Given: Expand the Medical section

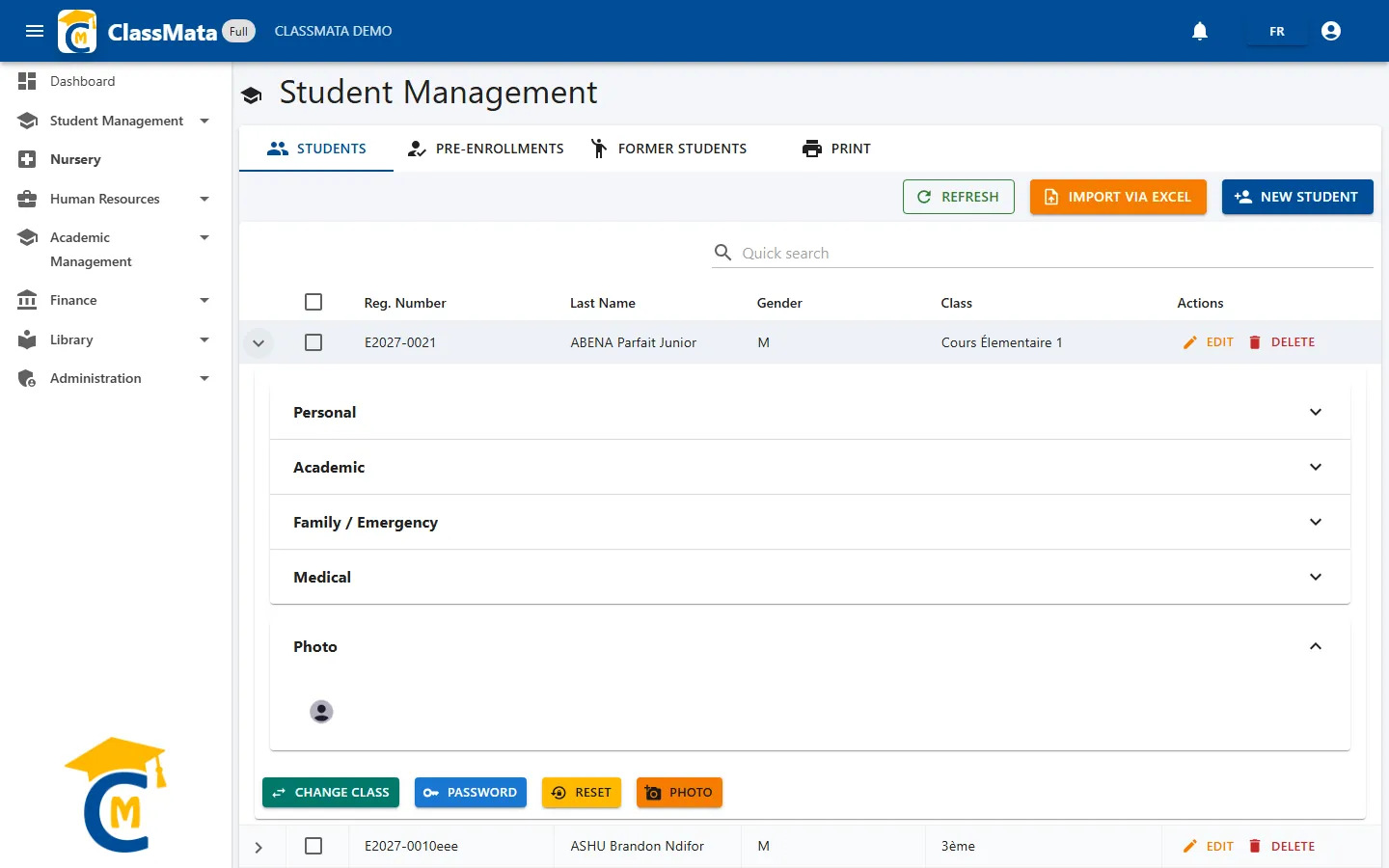Looking at the screenshot, I should 810,577.
